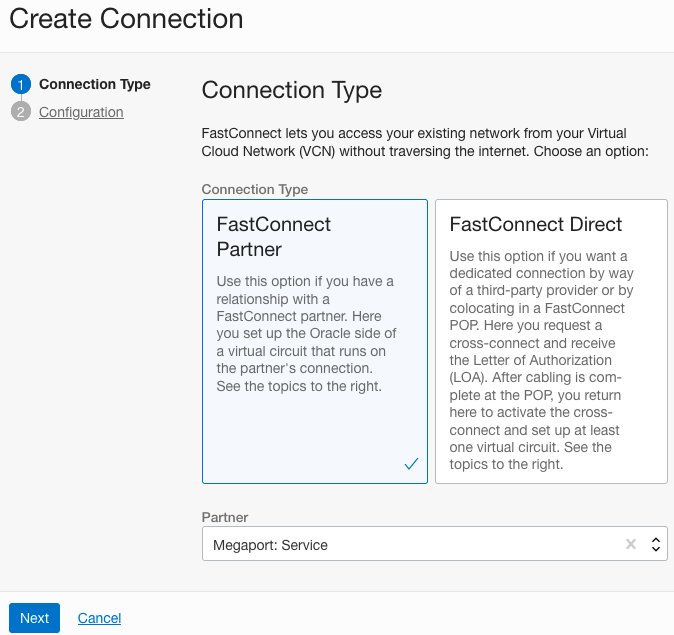Go to the Connection Type step

coord(95,84)
